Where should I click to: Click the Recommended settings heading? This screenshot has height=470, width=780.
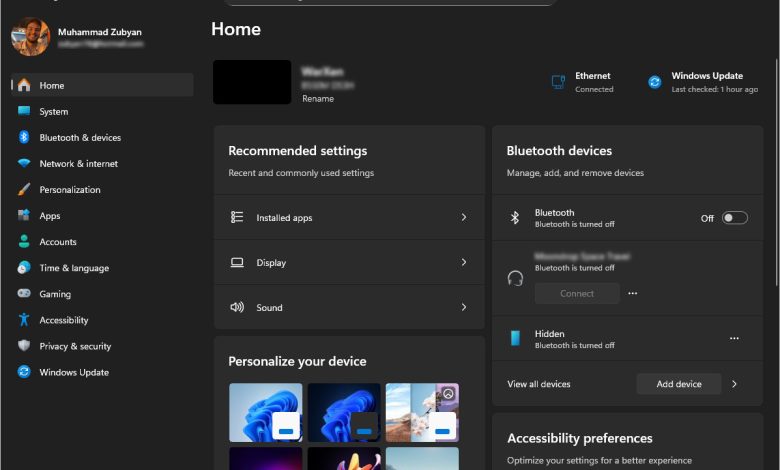pyautogui.click(x=297, y=151)
